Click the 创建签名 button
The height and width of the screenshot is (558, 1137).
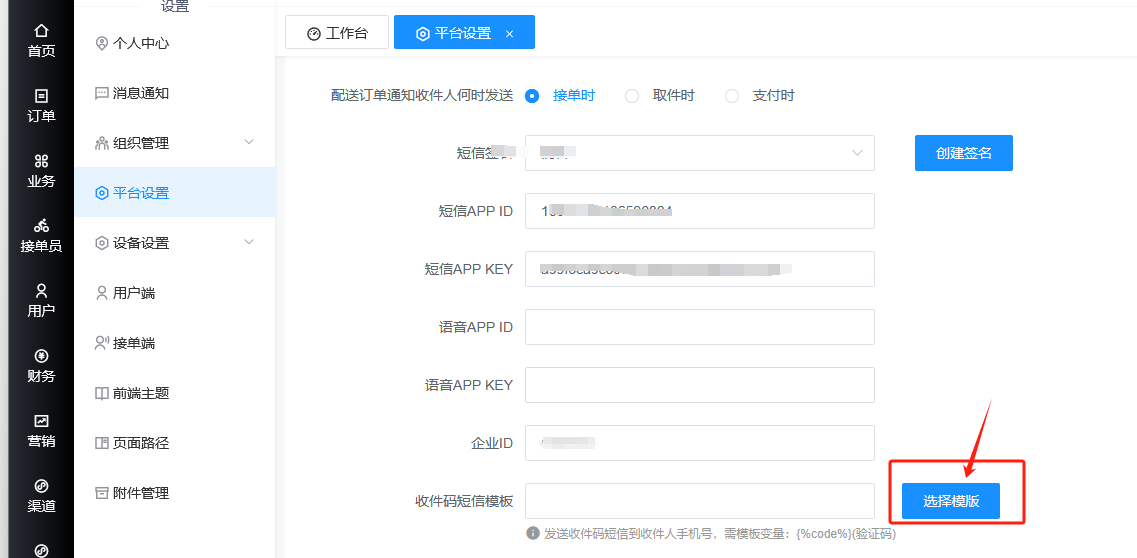coord(964,153)
